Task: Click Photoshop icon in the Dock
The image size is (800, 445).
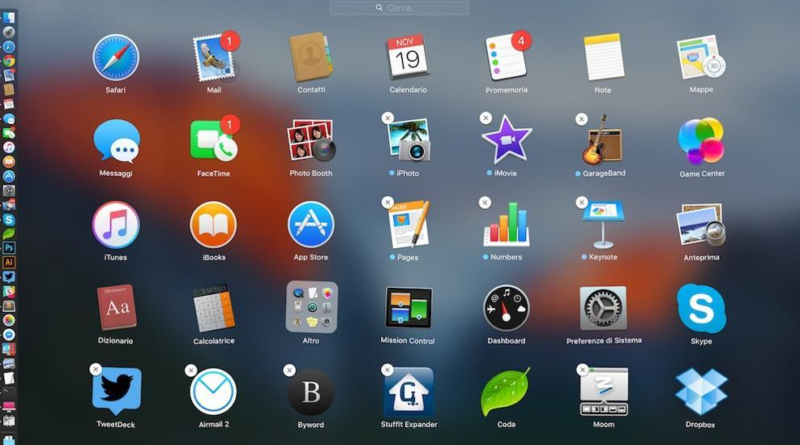Action: 9,248
